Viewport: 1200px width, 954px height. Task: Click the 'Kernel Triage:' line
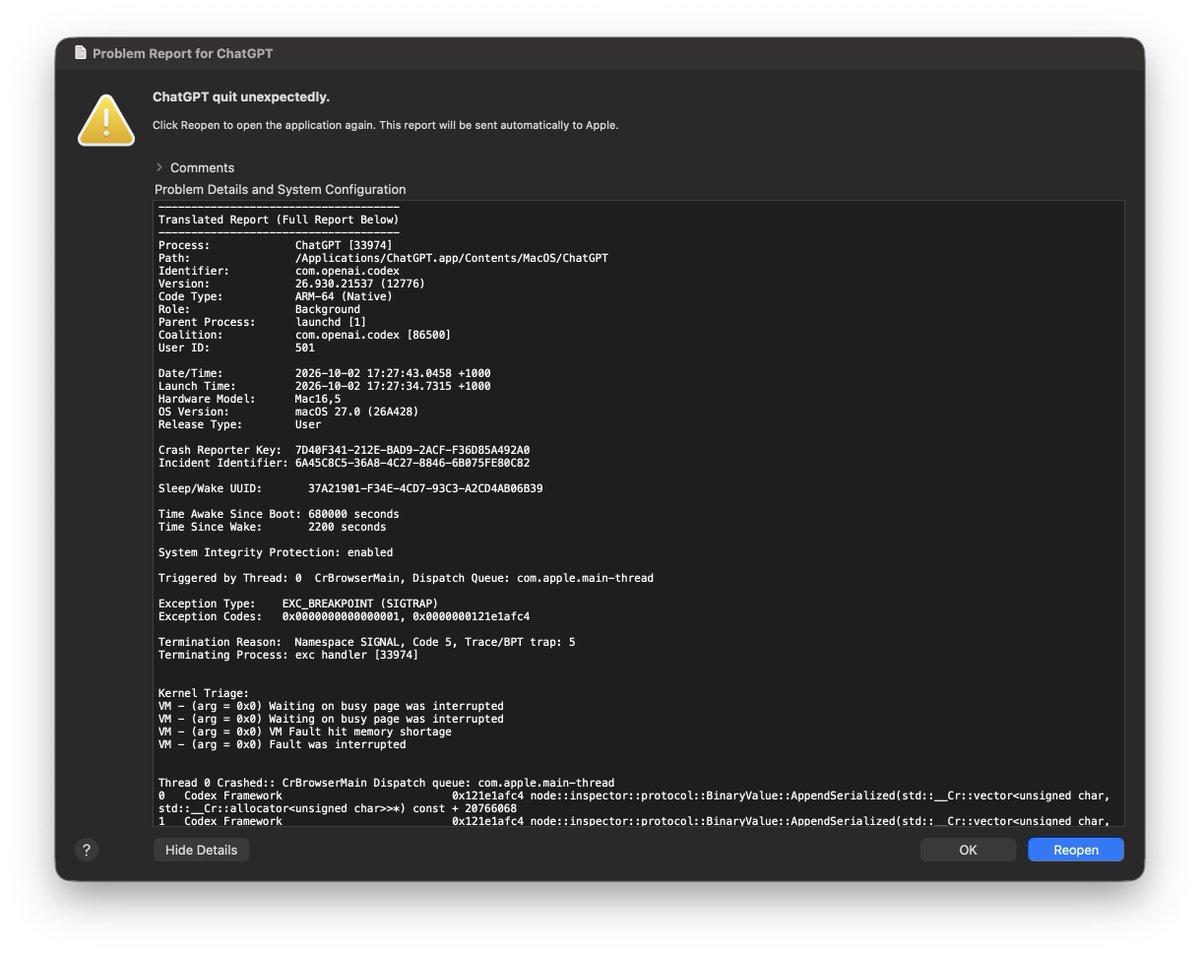203,693
